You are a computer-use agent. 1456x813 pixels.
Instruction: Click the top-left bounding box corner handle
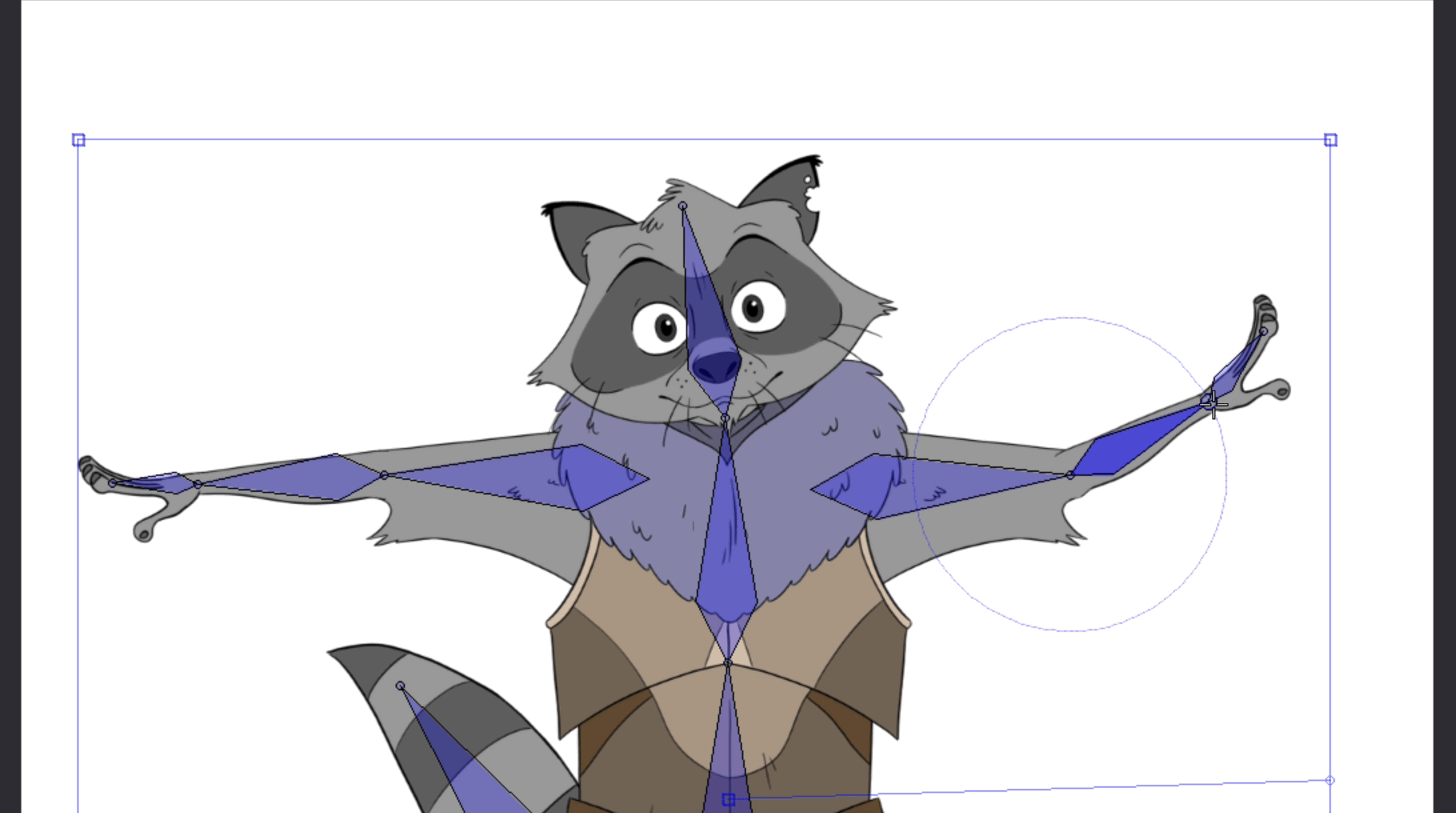pyautogui.click(x=79, y=140)
